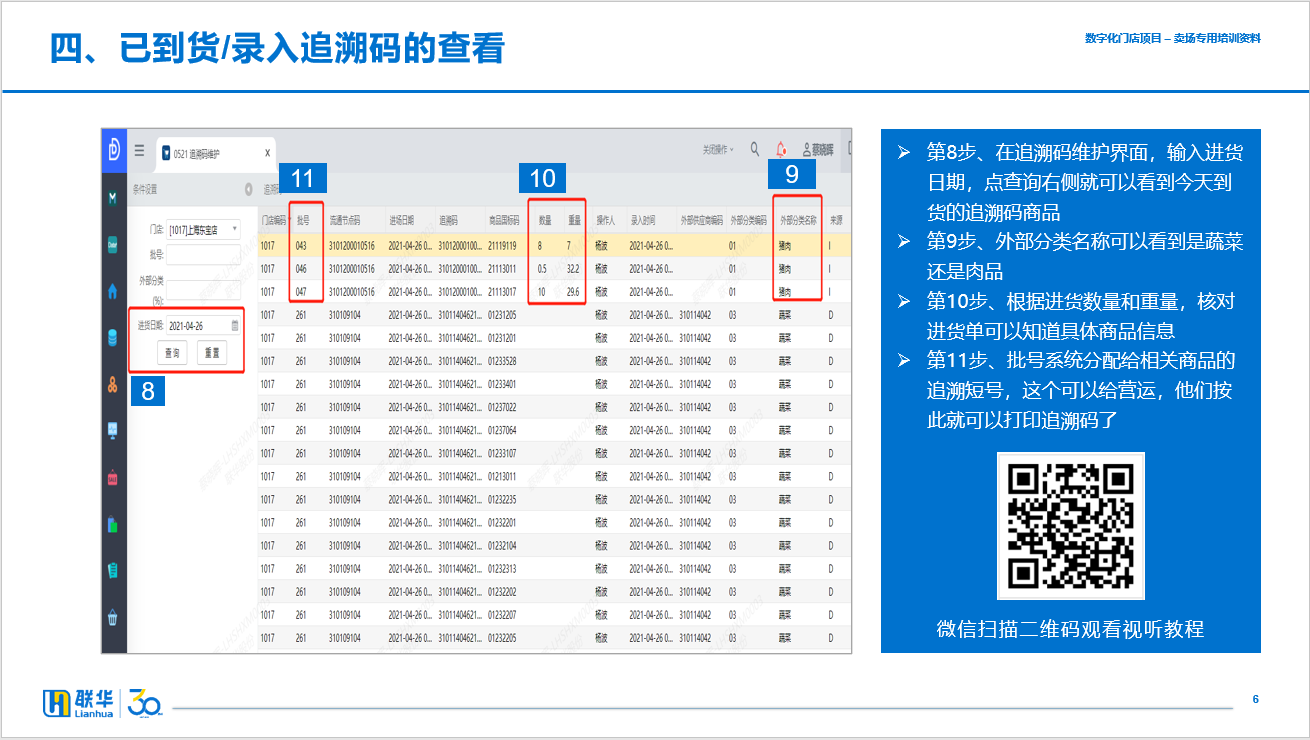This screenshot has height=740, width=1310.
Task: Click the 外部分类 input field
Action: pyautogui.click(x=204, y=290)
